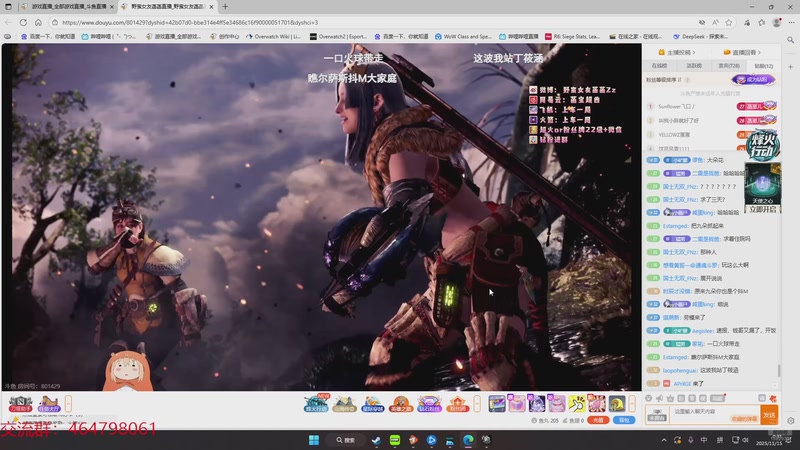Image resolution: width=800 pixels, height=450 pixels.
Task: Close the 游戏直播 browser tab
Action: pos(112,7)
